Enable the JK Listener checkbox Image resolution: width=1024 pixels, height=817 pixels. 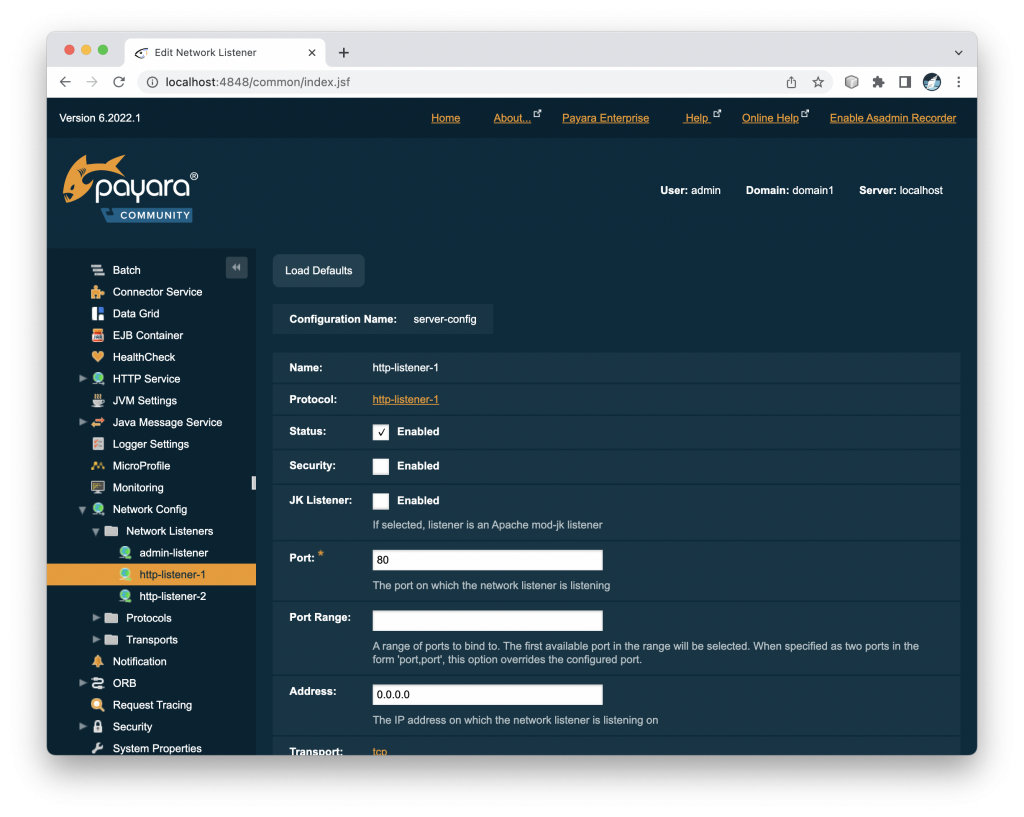point(381,501)
